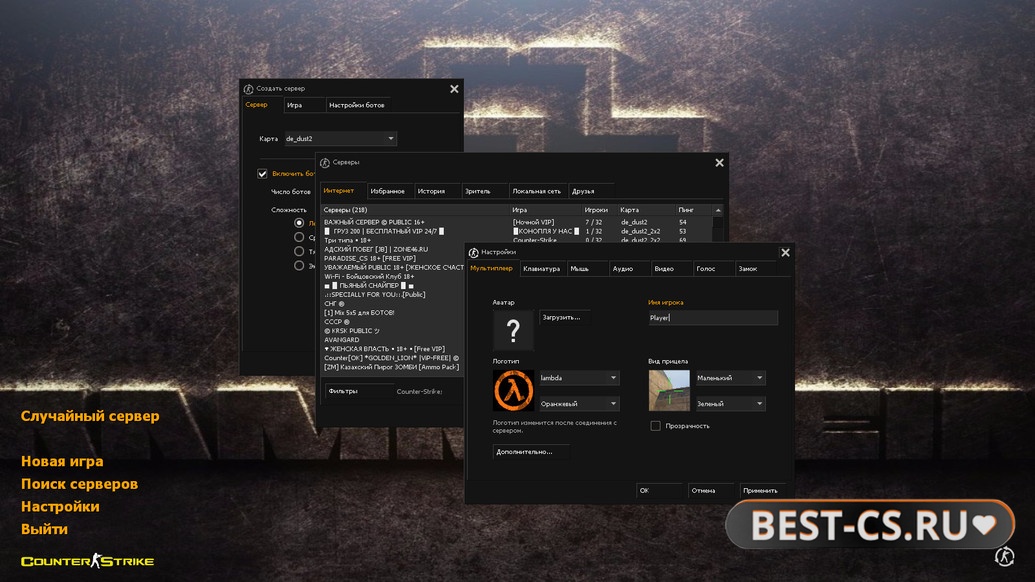1035x582 pixels.
Task: Open the orange logo color dropdown
Action: coord(579,403)
